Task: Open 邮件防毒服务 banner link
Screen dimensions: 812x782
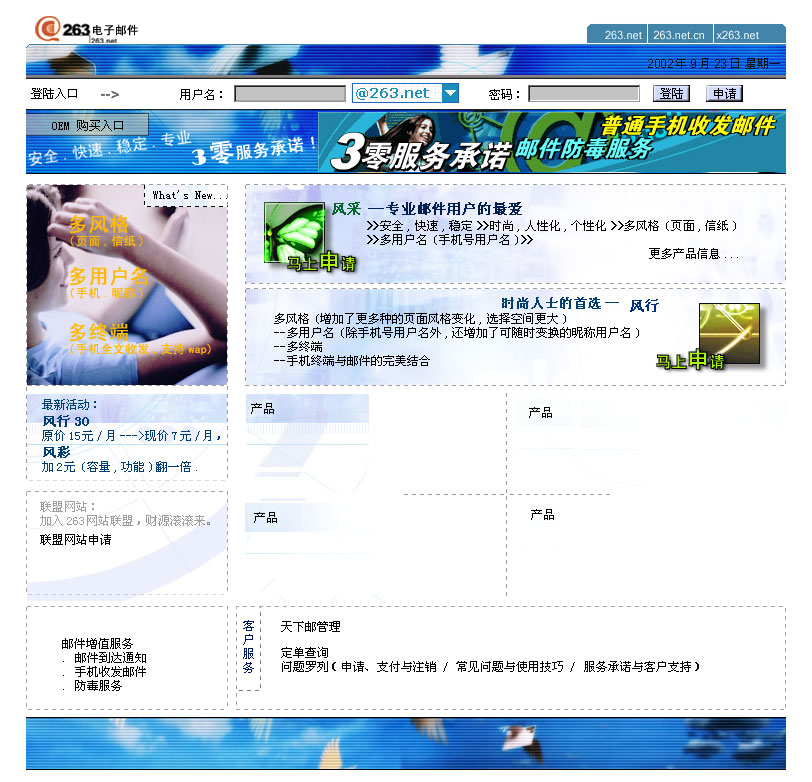Action: (x=584, y=149)
